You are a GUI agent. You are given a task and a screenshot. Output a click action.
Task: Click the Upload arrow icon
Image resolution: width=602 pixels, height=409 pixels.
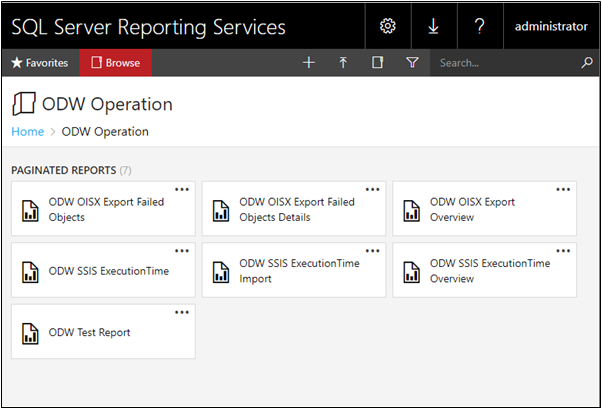coord(343,62)
